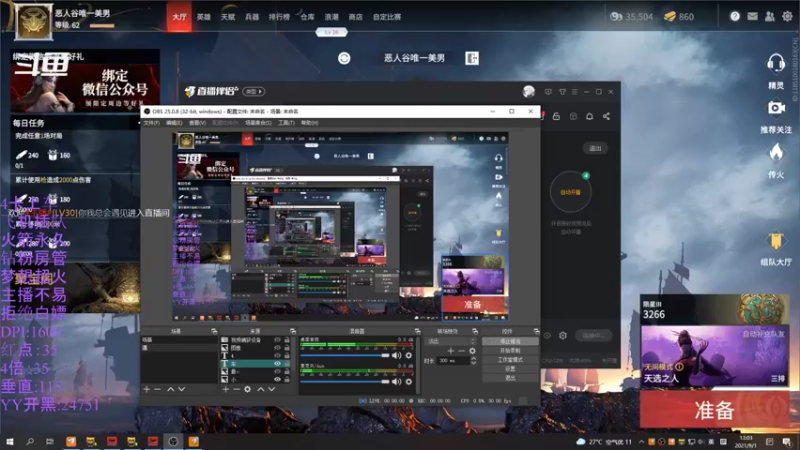Toggle visibility of selected text source row
800x450 pixels.
278,364
